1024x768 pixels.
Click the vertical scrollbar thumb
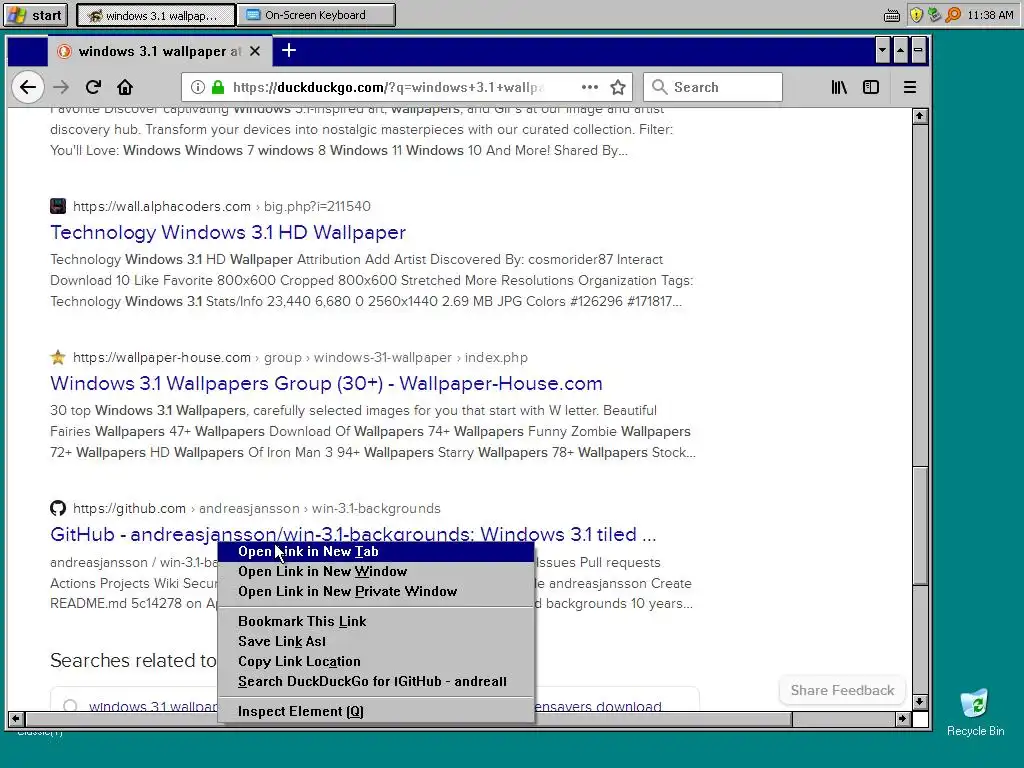(920, 526)
